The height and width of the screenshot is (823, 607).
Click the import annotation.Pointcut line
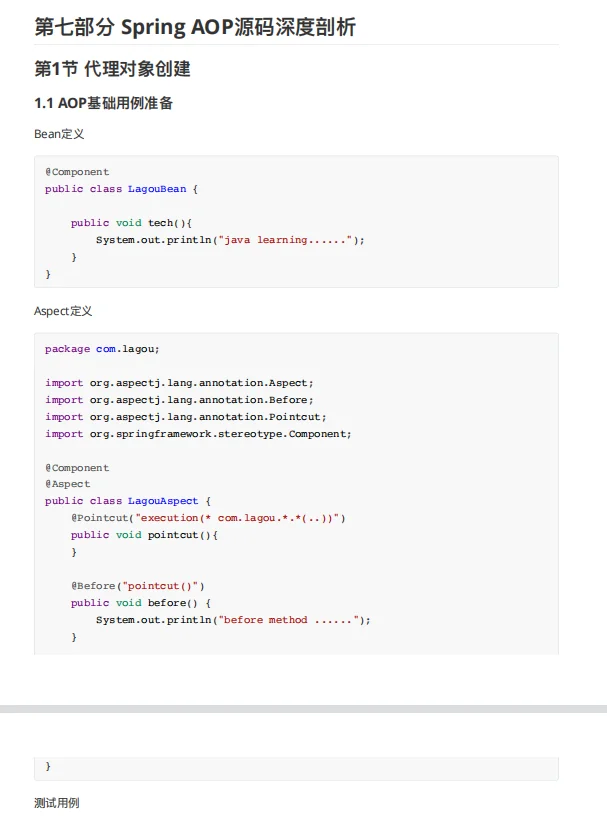click(186, 417)
